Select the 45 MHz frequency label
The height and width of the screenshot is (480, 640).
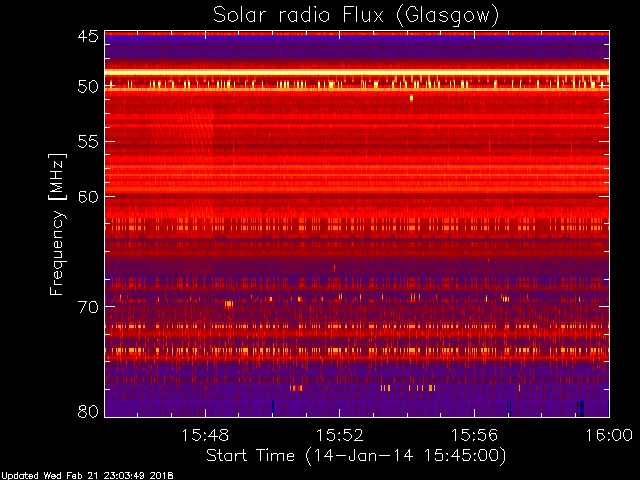[x=88, y=36]
